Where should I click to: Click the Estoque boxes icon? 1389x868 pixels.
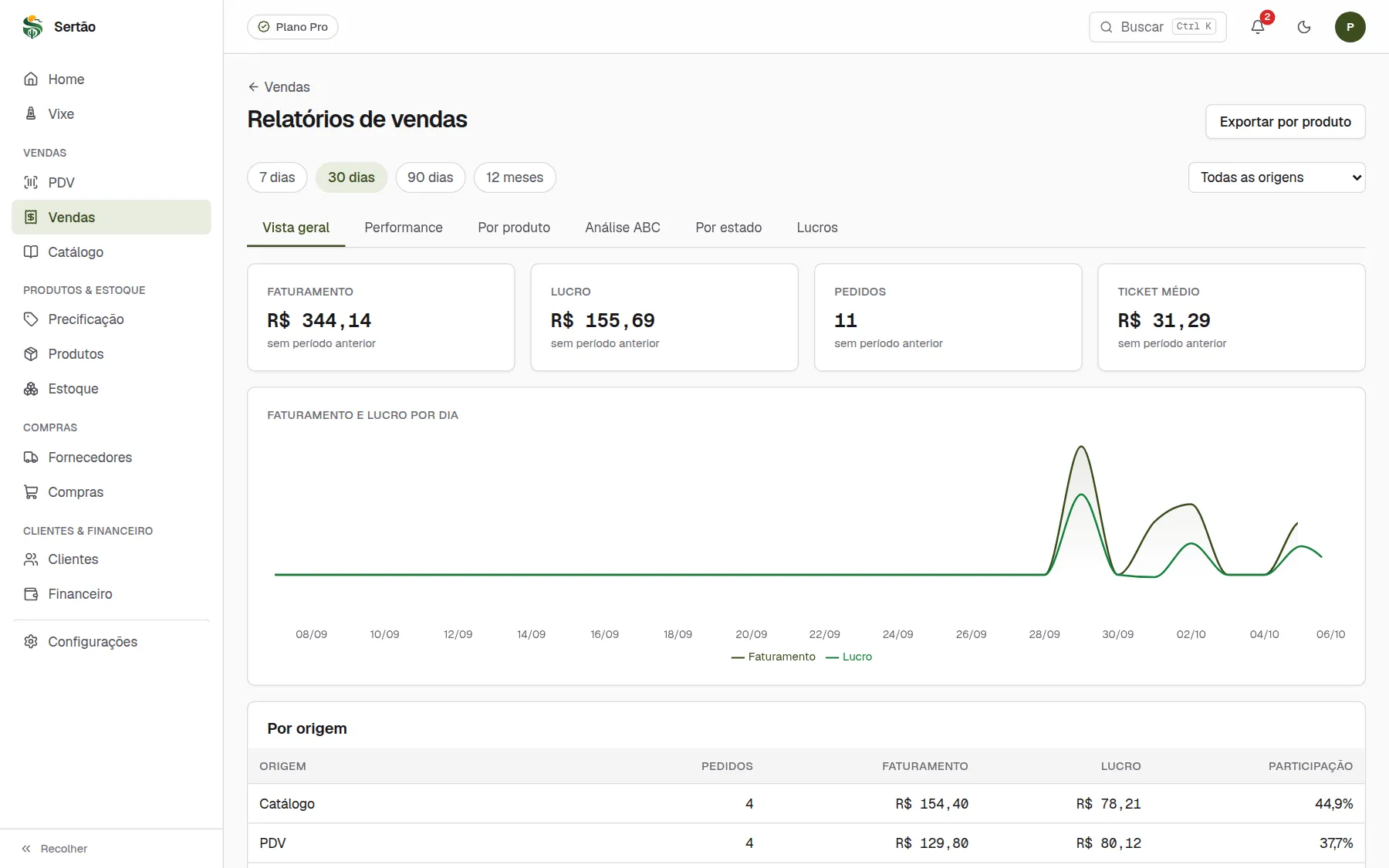[31, 388]
